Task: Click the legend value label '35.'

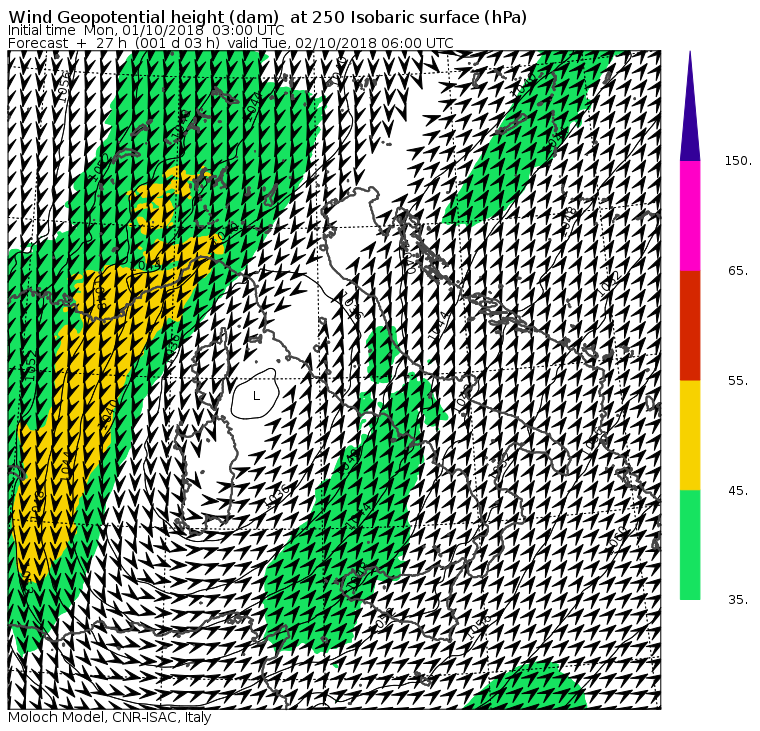Action: (x=738, y=600)
